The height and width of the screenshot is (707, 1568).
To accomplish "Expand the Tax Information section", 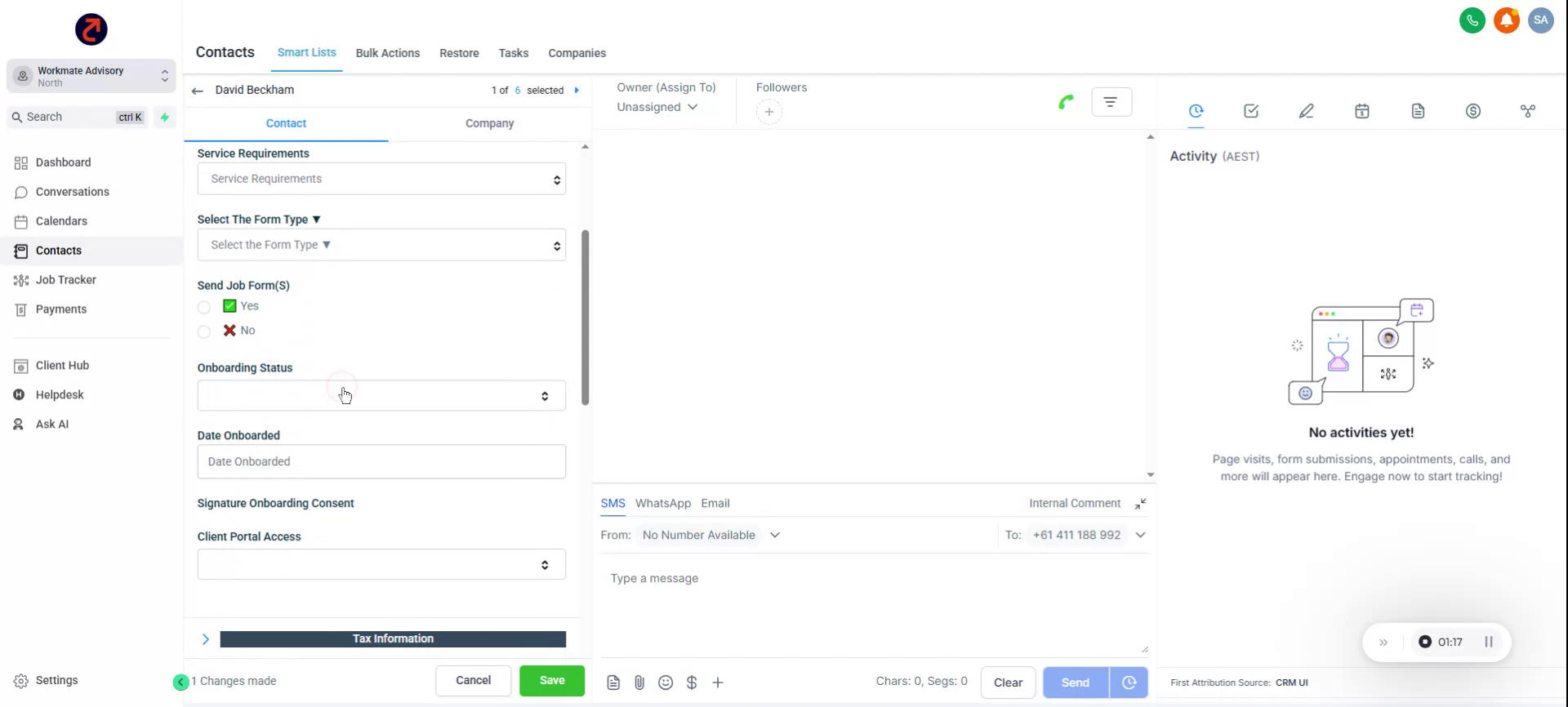I will pyautogui.click(x=206, y=639).
